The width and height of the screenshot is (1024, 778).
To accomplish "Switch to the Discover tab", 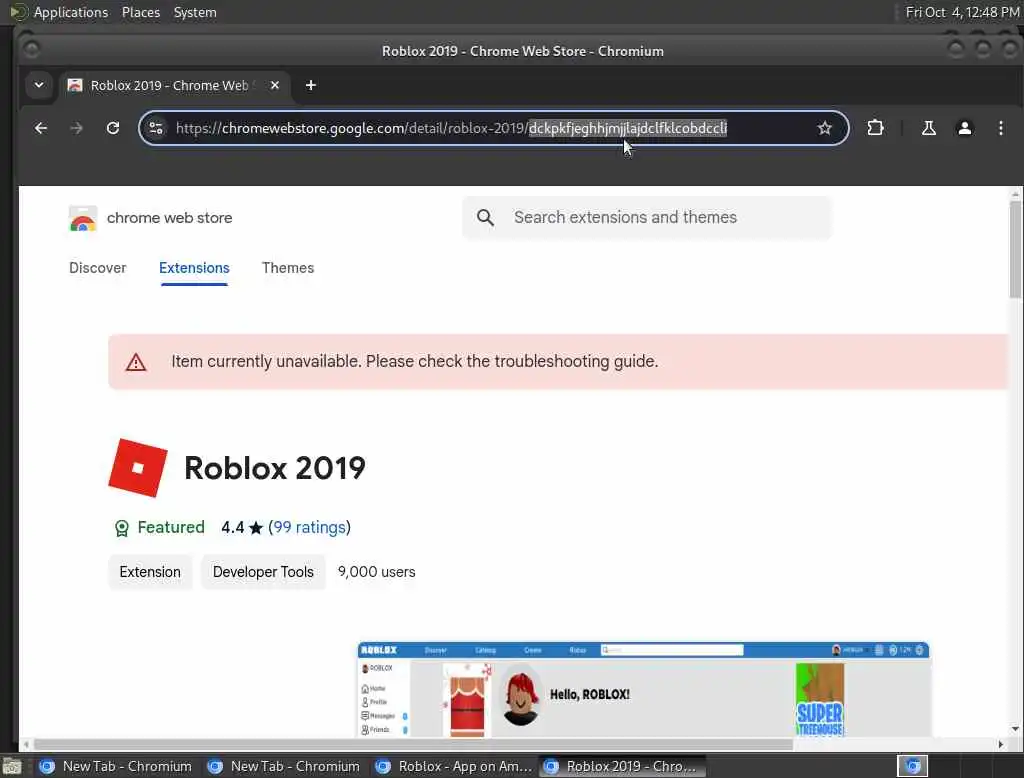I will point(97,268).
